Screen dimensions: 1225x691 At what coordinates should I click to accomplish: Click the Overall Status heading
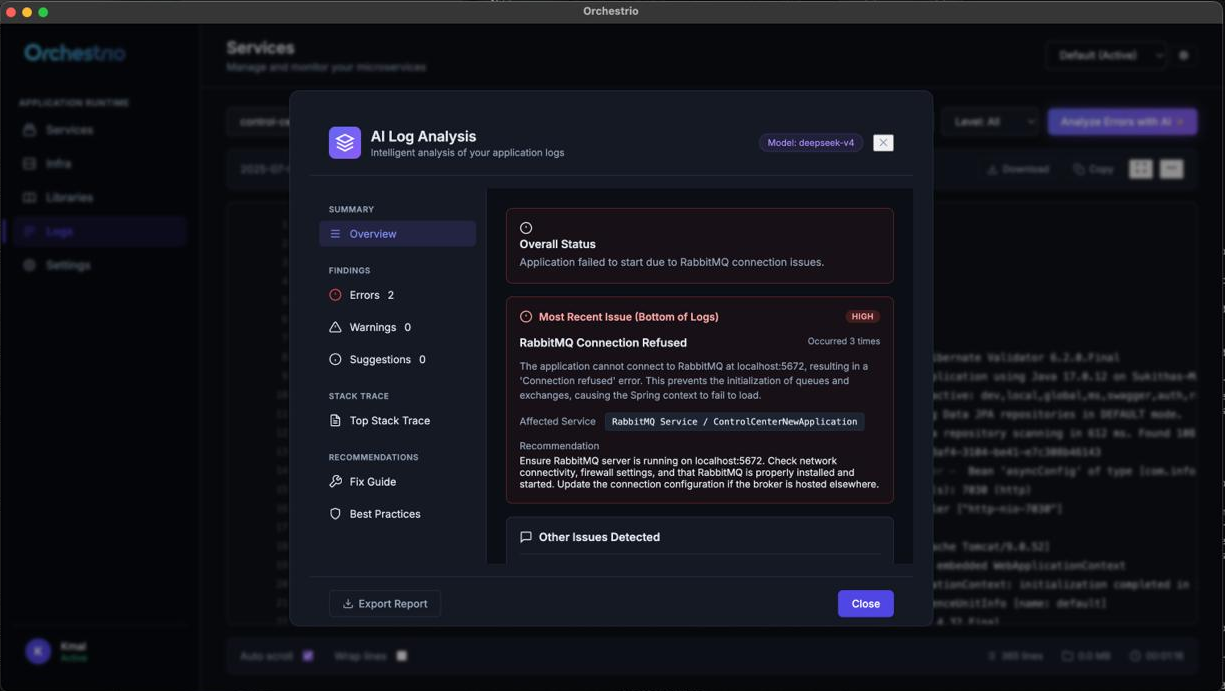coord(557,244)
